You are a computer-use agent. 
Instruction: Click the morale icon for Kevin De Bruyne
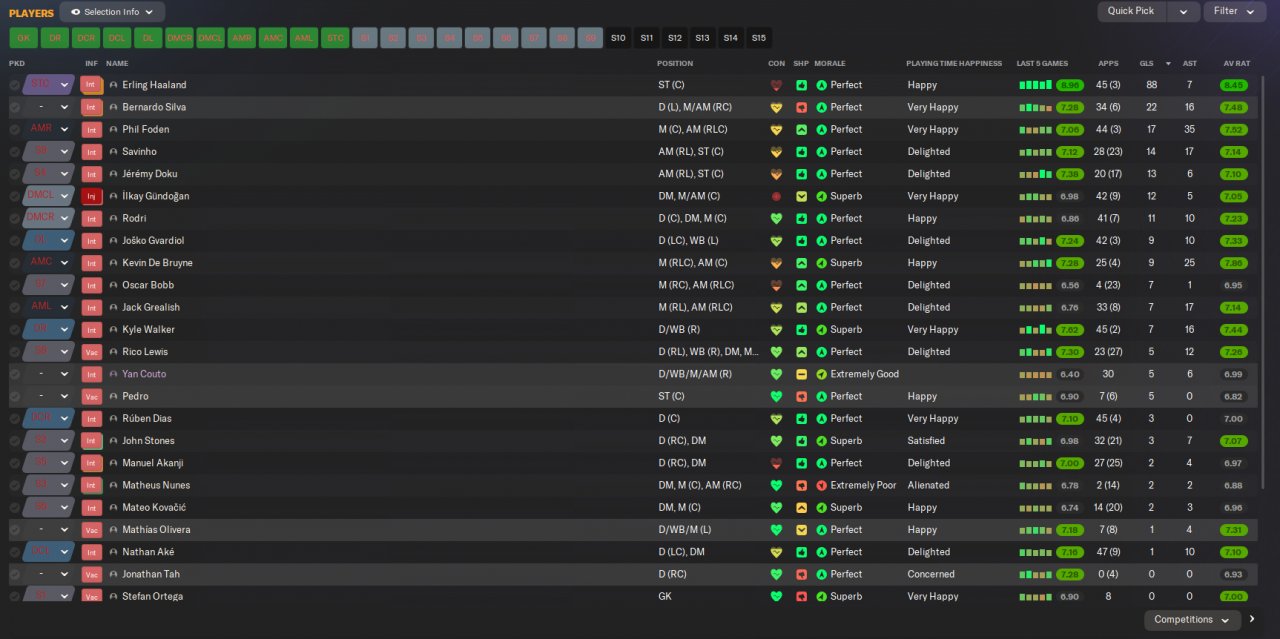(822, 263)
